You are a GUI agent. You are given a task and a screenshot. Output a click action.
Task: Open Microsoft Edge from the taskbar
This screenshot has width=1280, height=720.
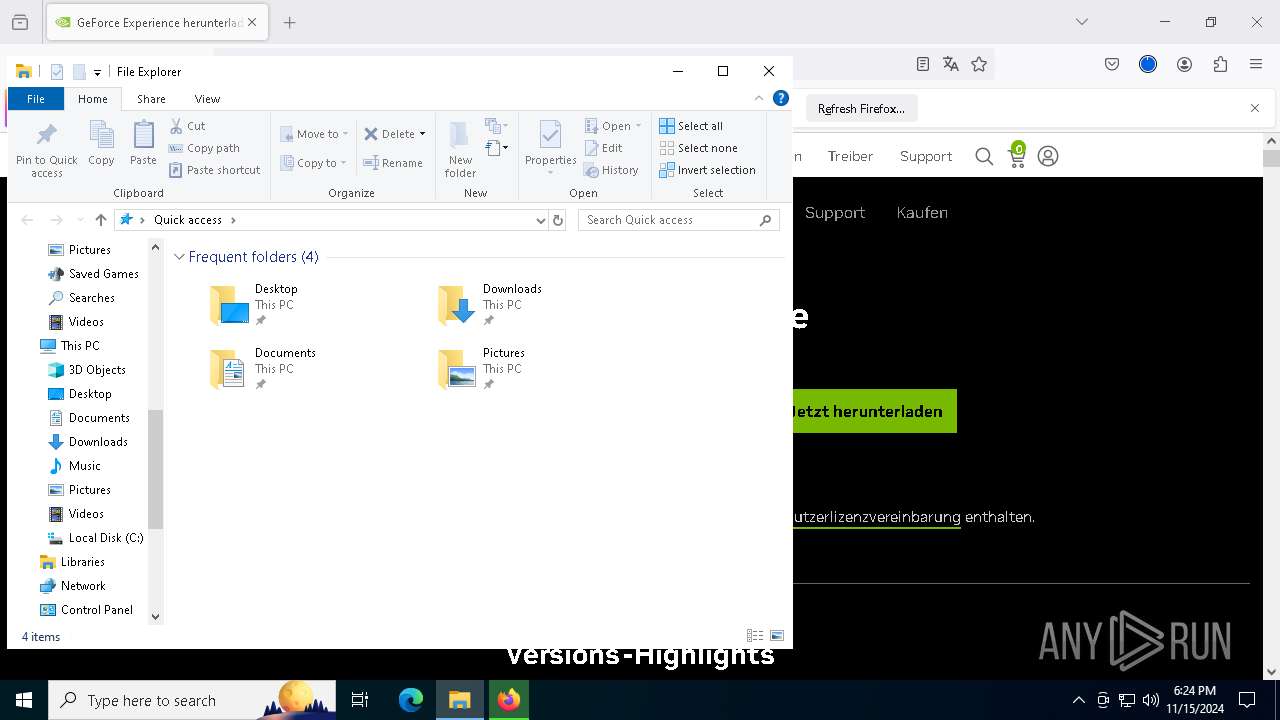pyautogui.click(x=411, y=700)
